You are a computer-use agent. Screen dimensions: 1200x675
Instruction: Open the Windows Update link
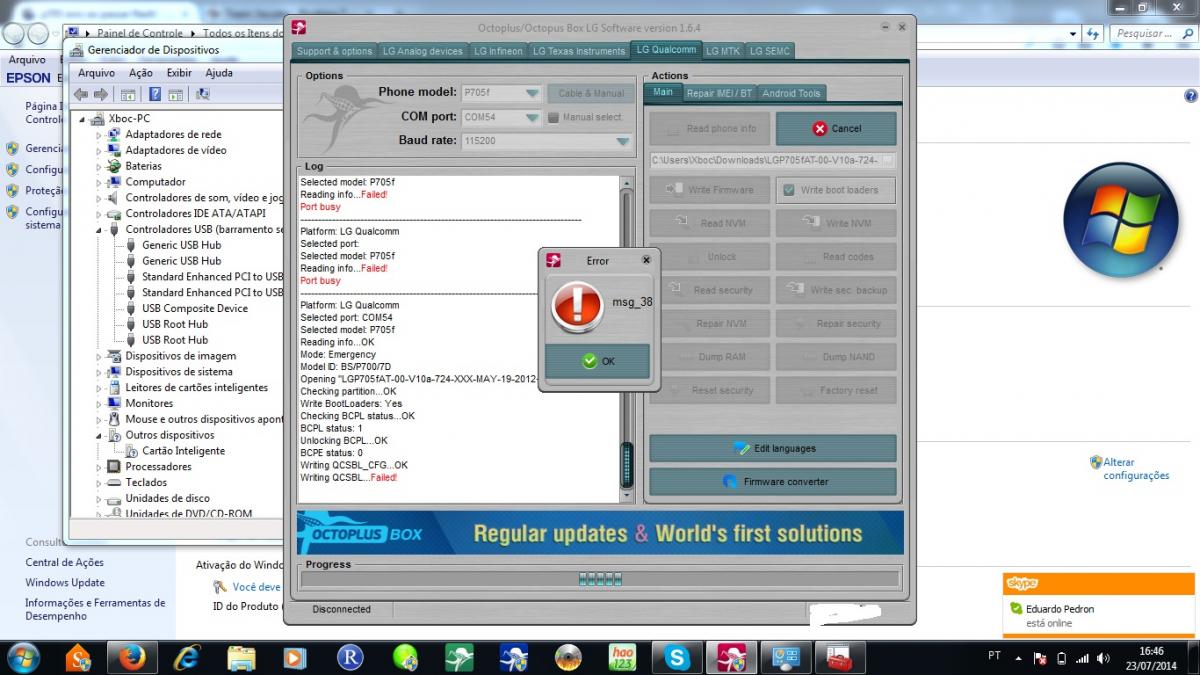(x=65, y=582)
